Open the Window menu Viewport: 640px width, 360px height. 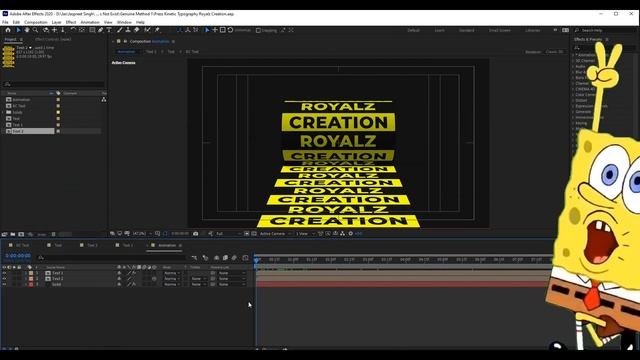[124, 22]
